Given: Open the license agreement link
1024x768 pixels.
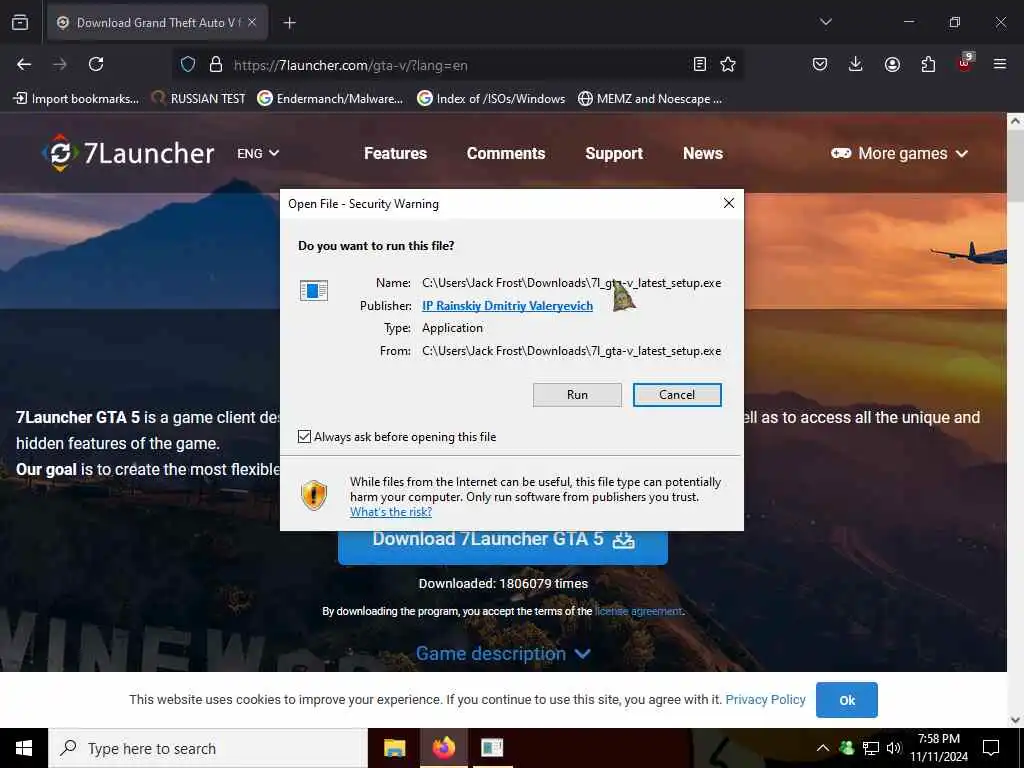Looking at the screenshot, I should (x=638, y=611).
